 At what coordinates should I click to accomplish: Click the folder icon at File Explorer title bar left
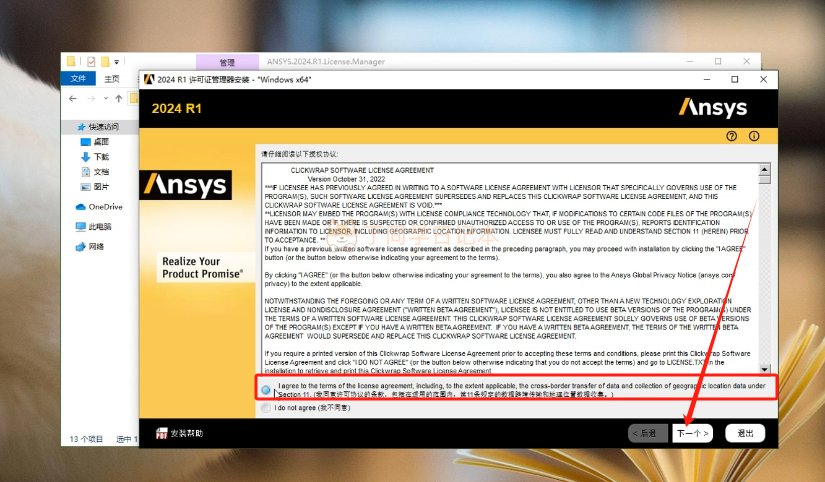(71, 61)
